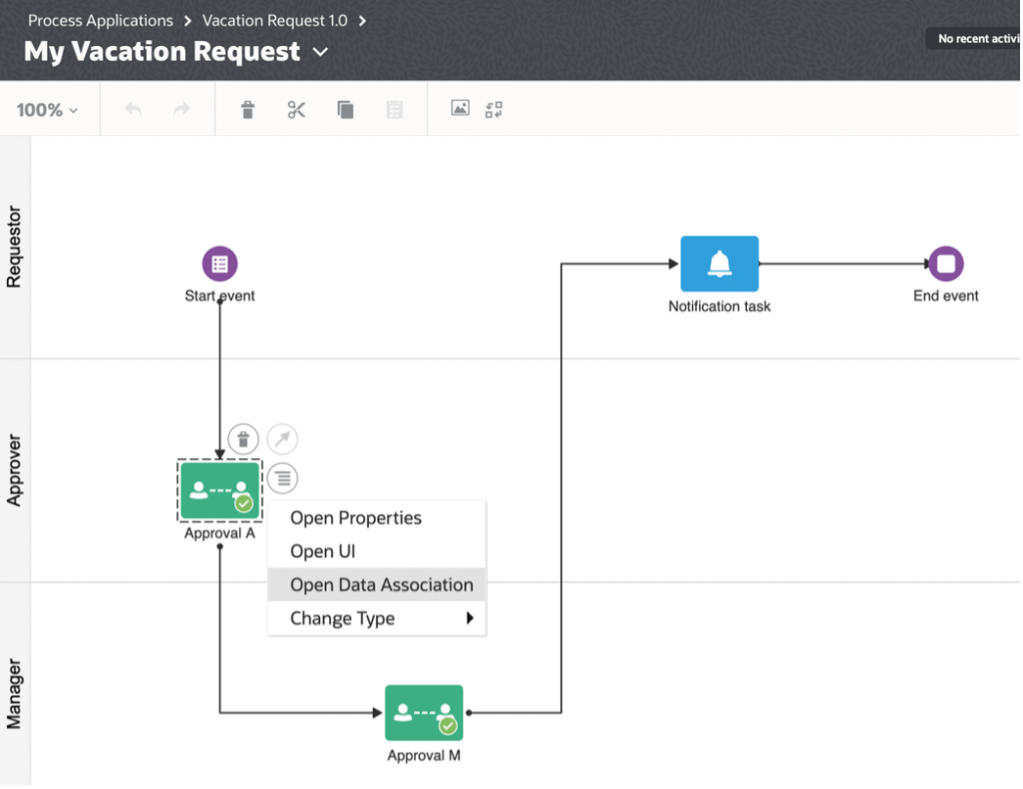Viewport: 1023px width, 789px height.
Task: Choose Open Properties from context menu
Action: click(356, 518)
